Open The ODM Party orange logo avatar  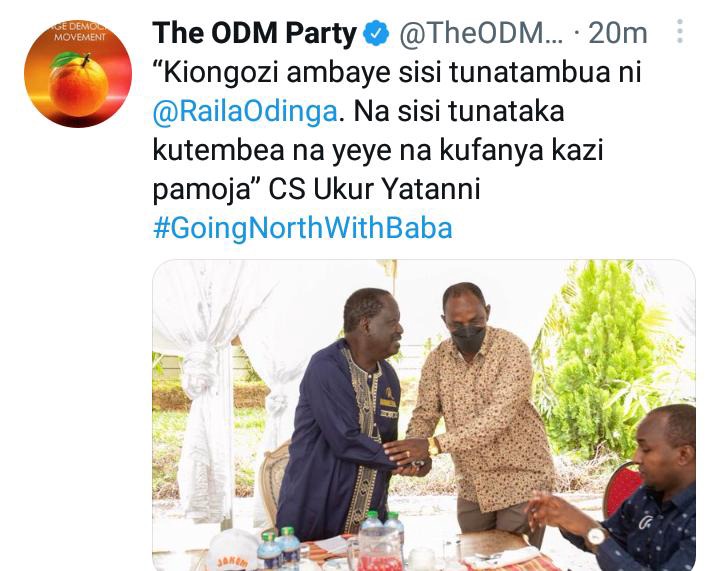coord(78,73)
